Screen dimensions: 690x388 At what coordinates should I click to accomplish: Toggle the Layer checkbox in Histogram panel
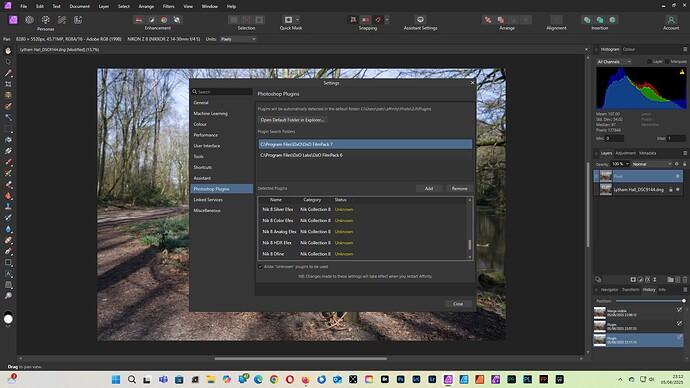click(650, 62)
